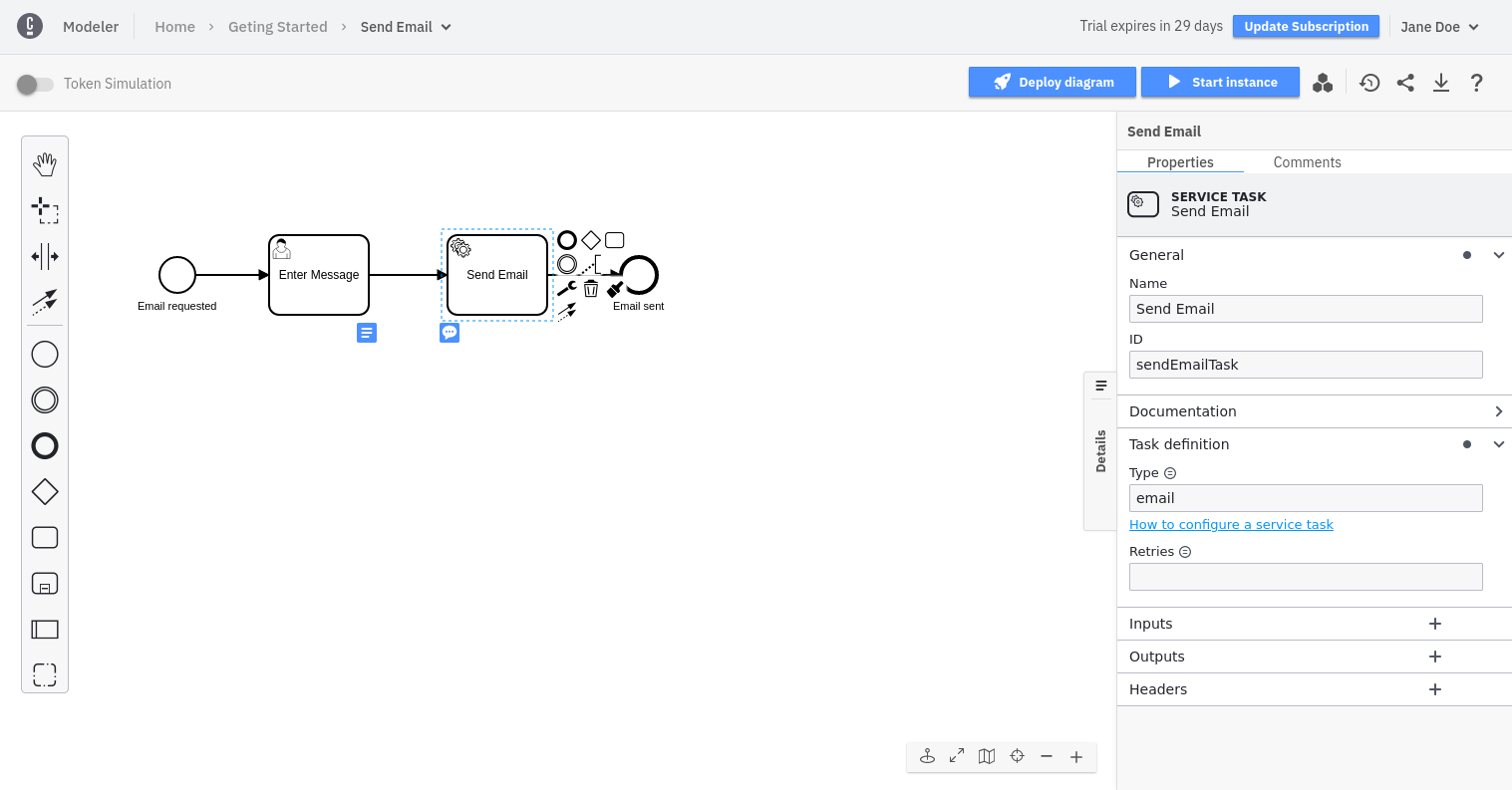Focus the empty Retries field
This screenshot has width=1512, height=790.
click(x=1306, y=577)
